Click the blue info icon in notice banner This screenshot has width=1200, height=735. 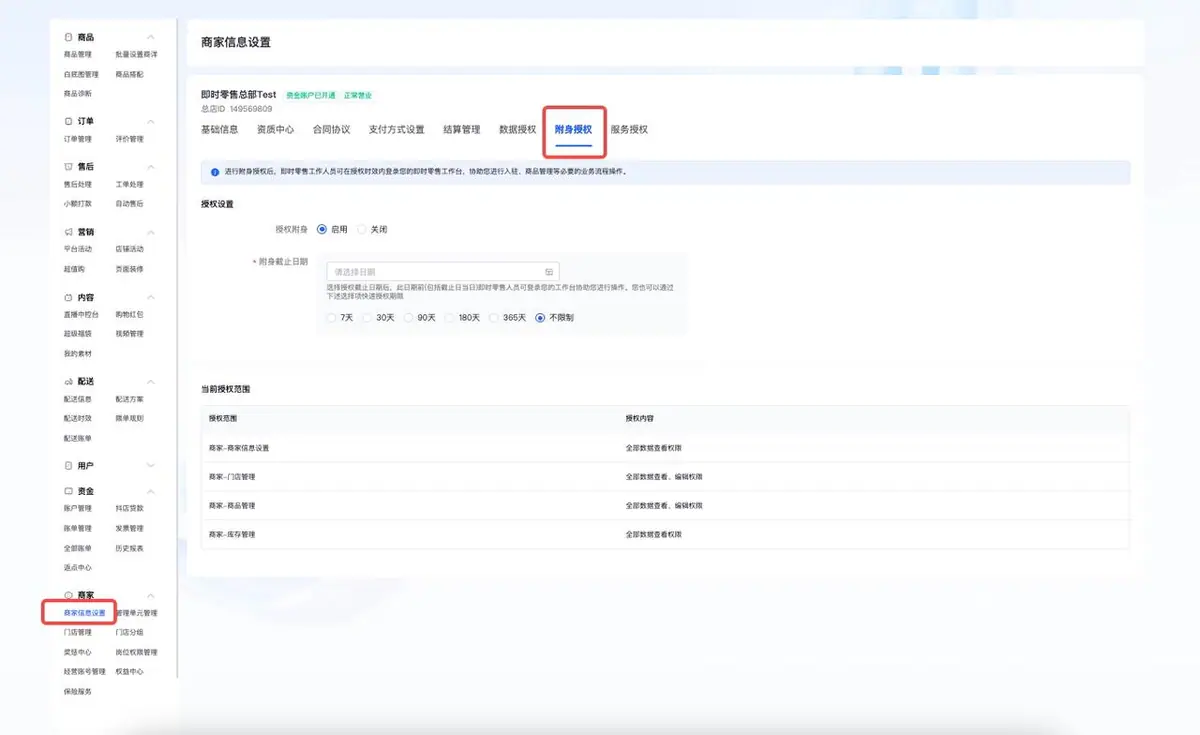pos(215,172)
